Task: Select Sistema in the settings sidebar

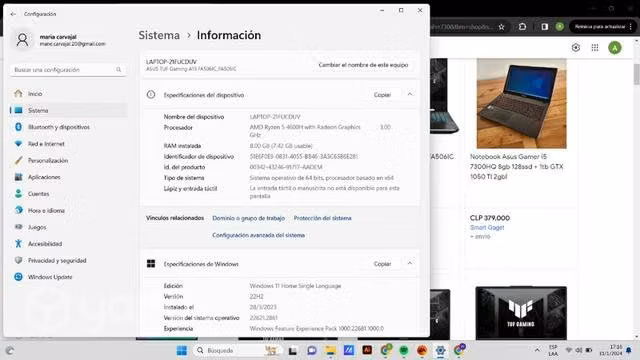Action: [69, 110]
